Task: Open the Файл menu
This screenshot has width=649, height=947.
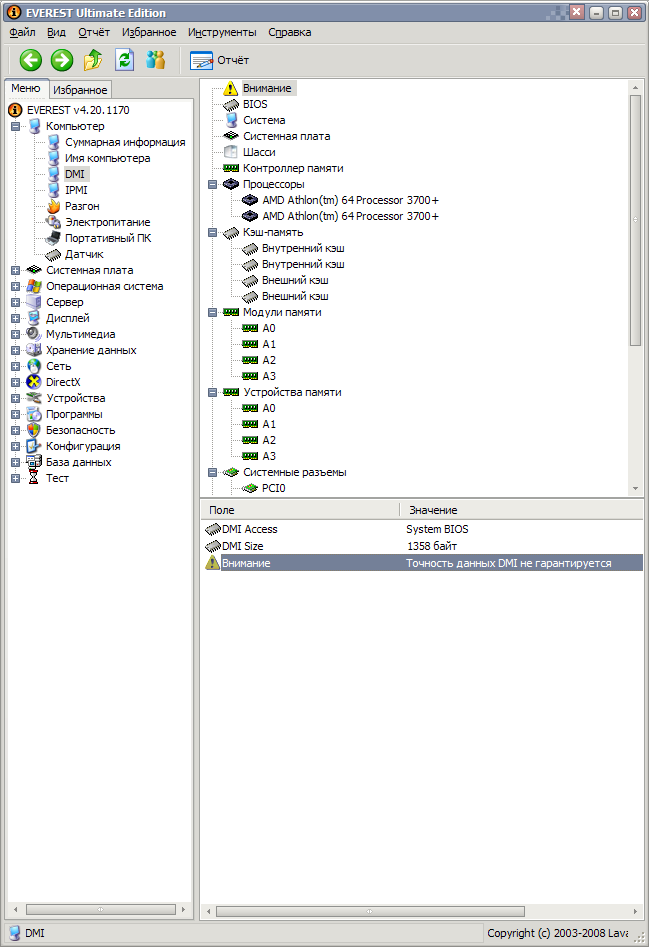Action: coord(22,32)
